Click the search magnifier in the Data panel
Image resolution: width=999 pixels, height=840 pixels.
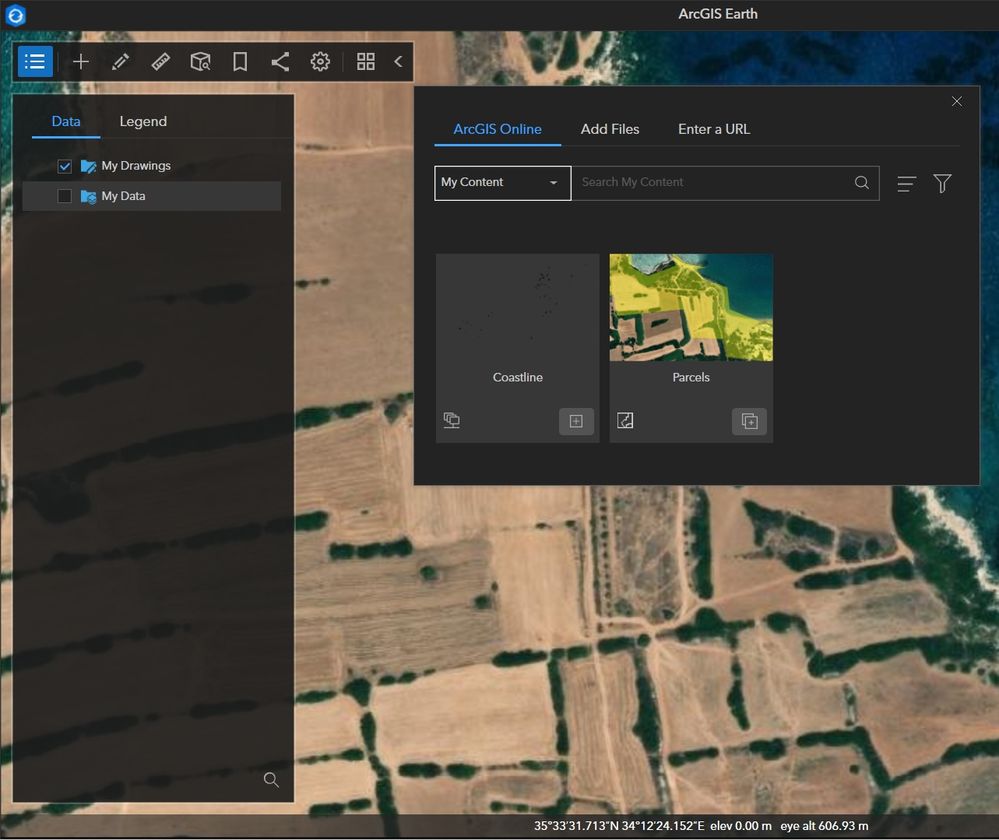click(270, 779)
